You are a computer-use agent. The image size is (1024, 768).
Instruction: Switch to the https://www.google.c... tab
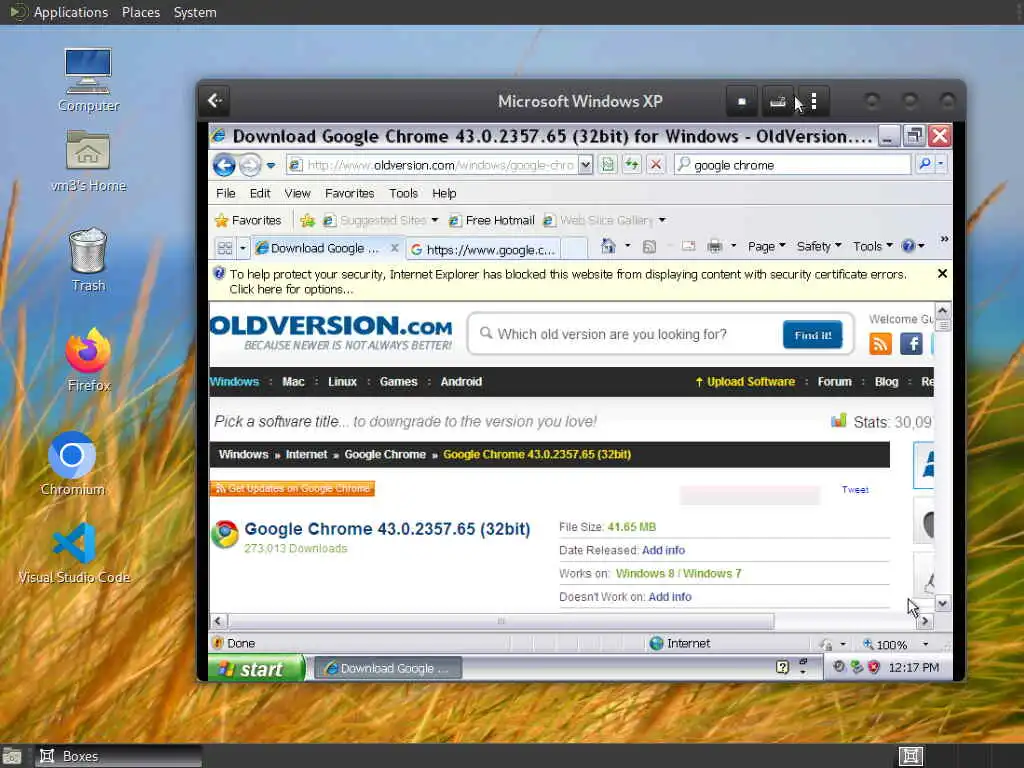[x=483, y=249]
